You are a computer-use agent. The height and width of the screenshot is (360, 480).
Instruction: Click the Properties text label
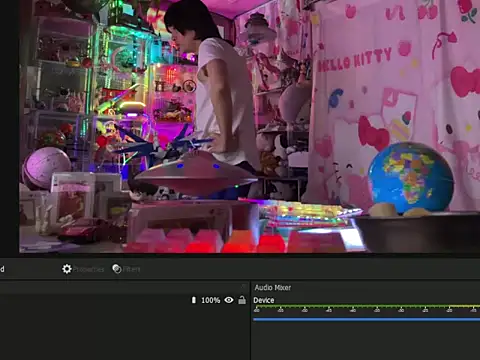pyautogui.click(x=89, y=269)
